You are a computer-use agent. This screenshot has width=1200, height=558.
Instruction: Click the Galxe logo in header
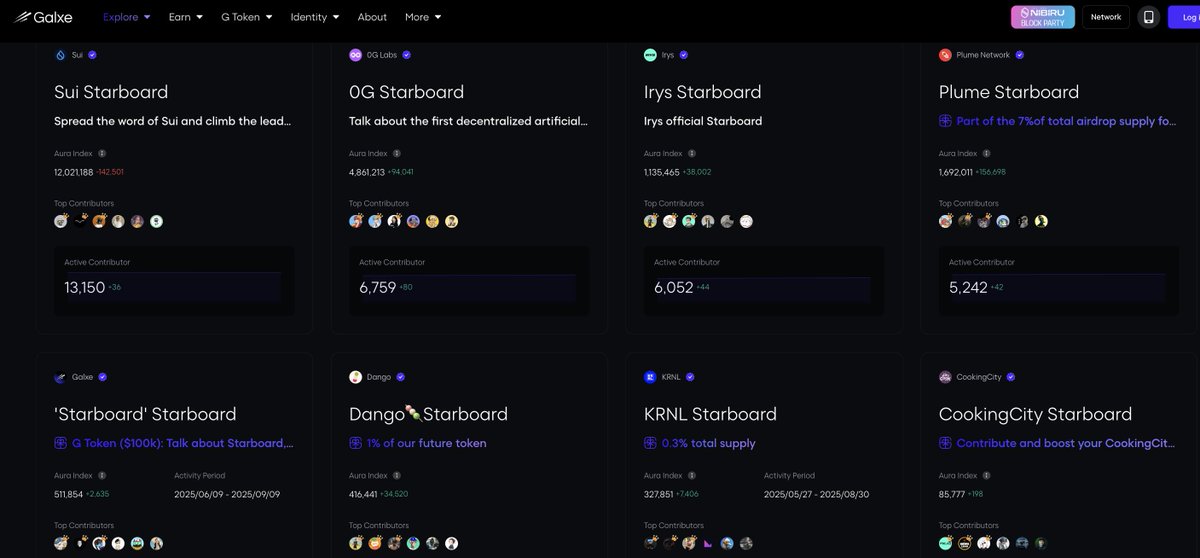coord(43,17)
